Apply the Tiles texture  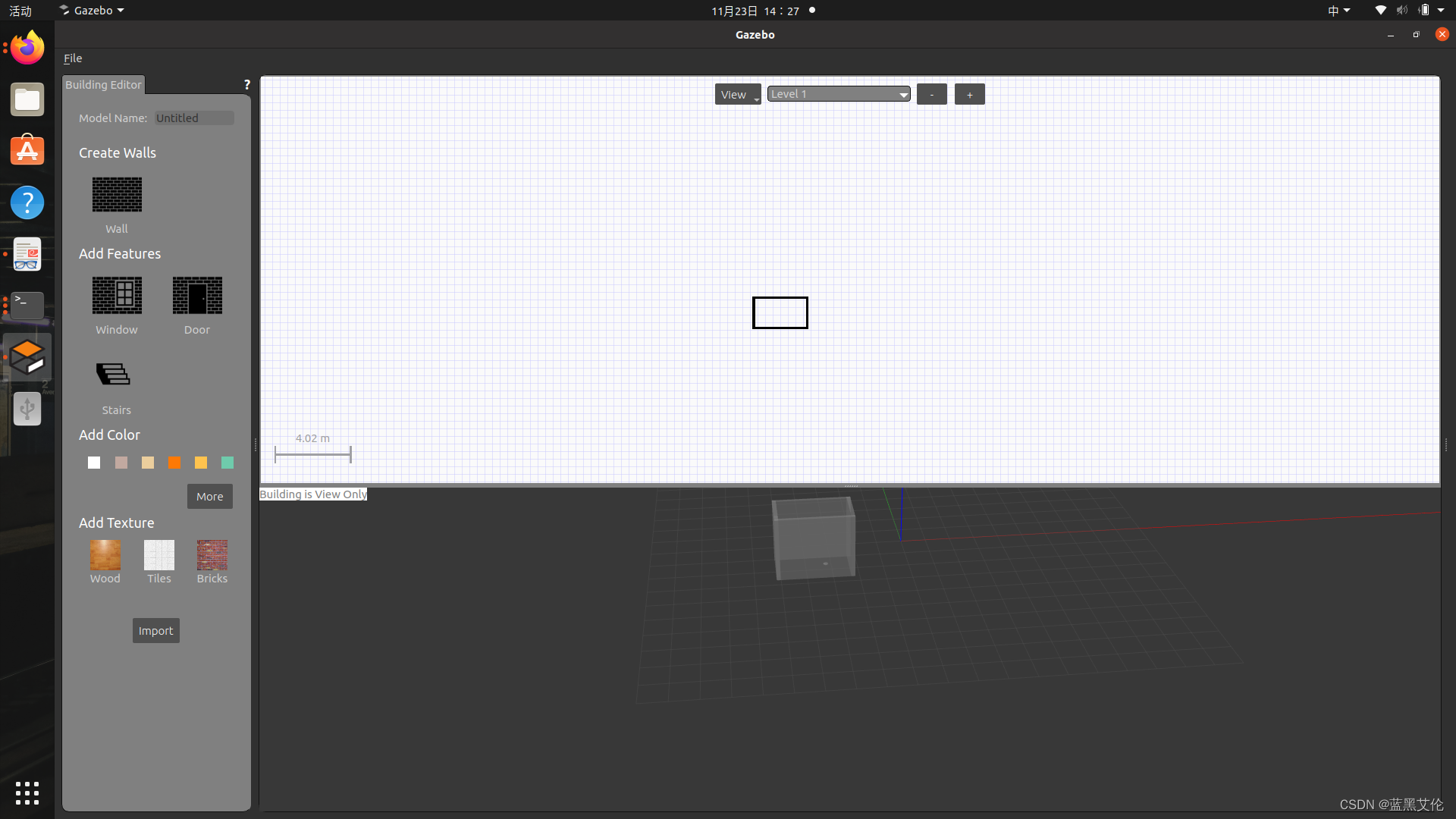click(159, 555)
